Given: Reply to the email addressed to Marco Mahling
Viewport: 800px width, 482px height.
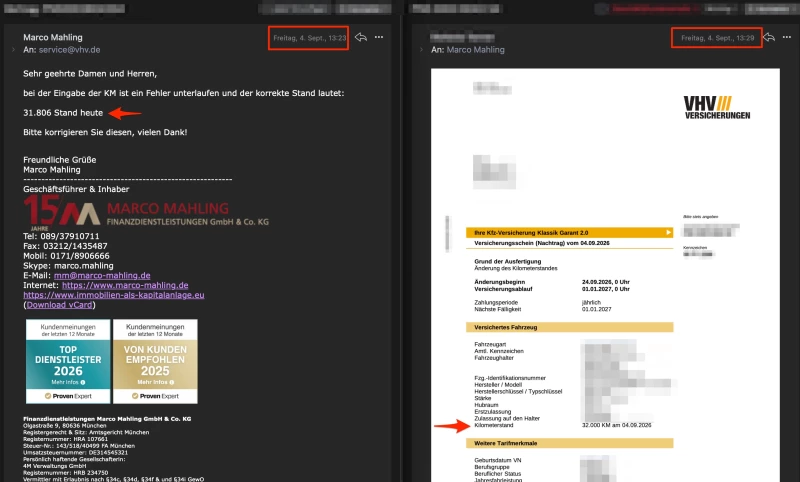Looking at the screenshot, I should (769, 38).
